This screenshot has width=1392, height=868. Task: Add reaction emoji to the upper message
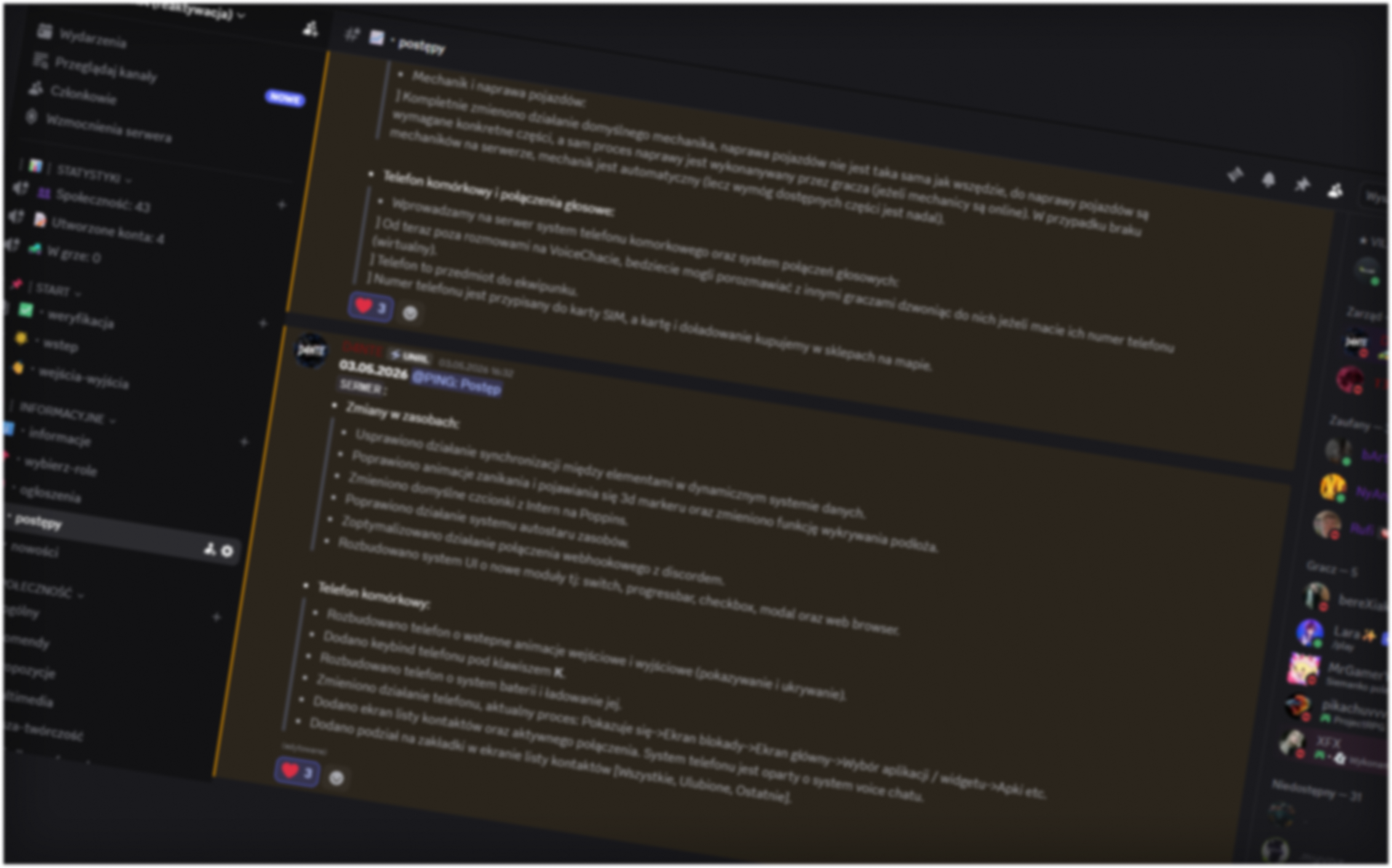point(410,314)
